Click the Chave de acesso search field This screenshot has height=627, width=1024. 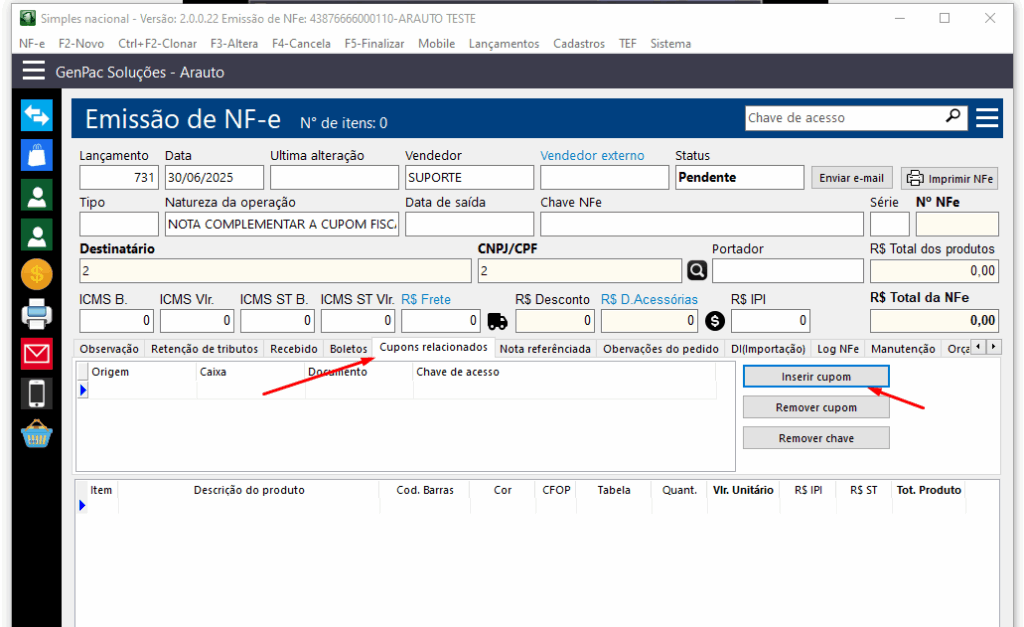tap(843, 118)
